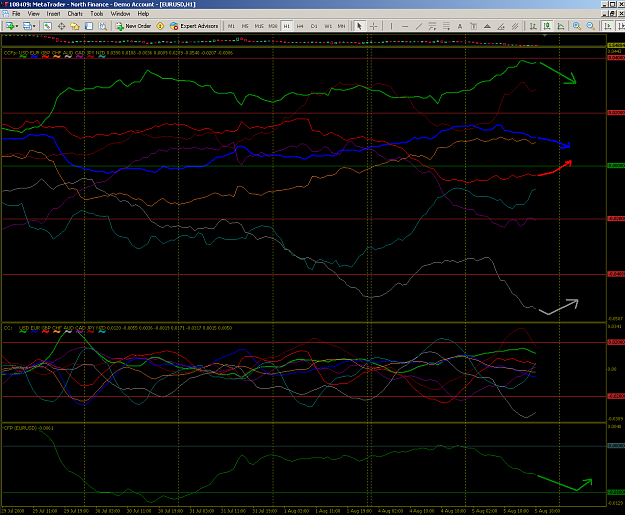Viewport: 625px width, 516px height.
Task: Click the CFP (EURUSD) indicator label
Action: pos(28,428)
